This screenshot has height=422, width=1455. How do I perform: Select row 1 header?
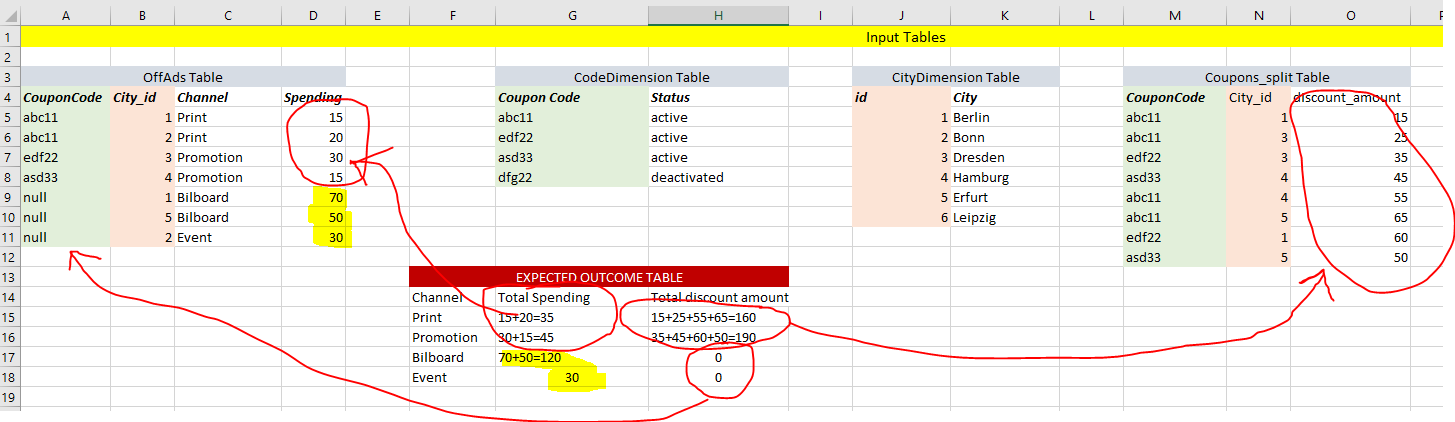[10, 37]
